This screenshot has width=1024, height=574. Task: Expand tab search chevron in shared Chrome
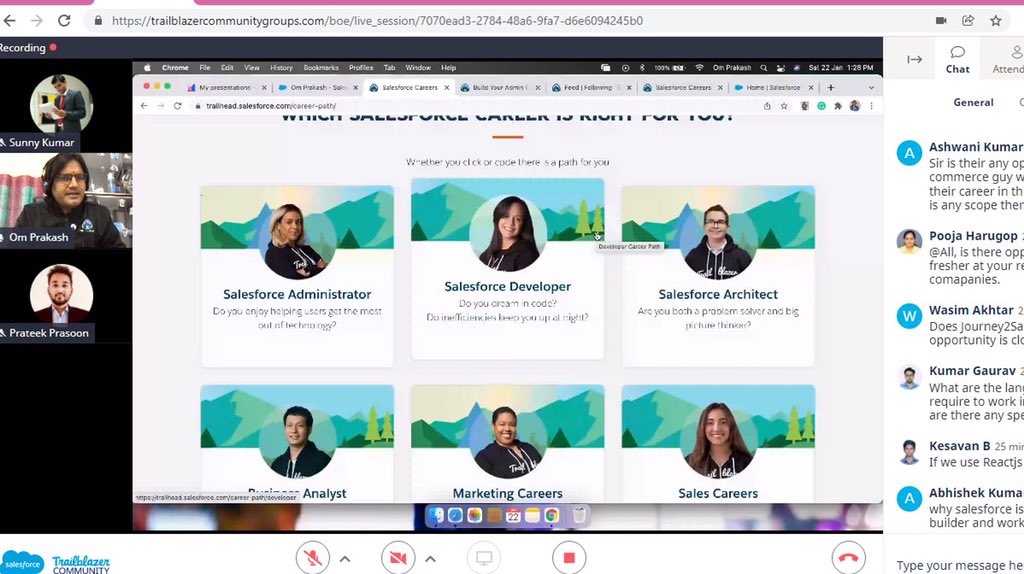pos(871,88)
